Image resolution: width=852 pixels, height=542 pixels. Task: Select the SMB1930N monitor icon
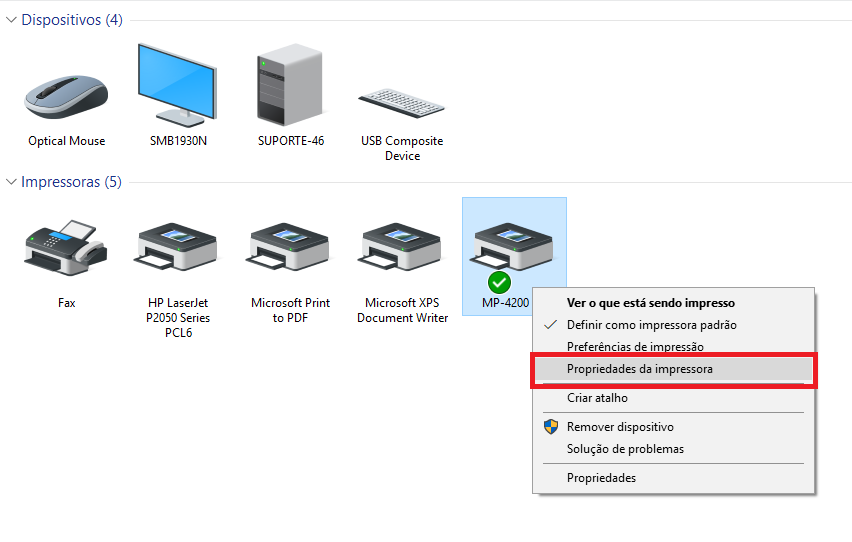tap(178, 85)
